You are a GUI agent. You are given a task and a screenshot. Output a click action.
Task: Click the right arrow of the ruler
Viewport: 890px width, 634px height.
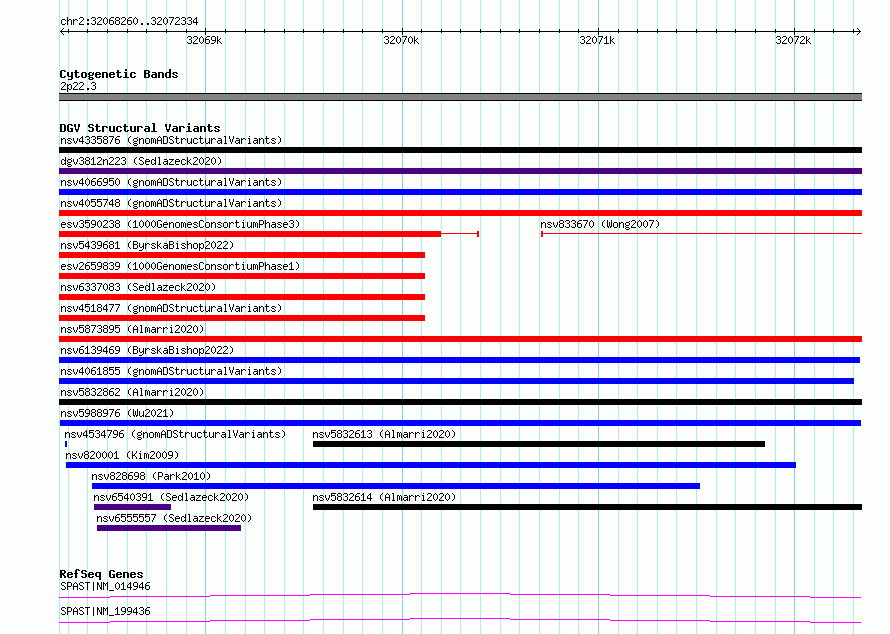tap(858, 31)
